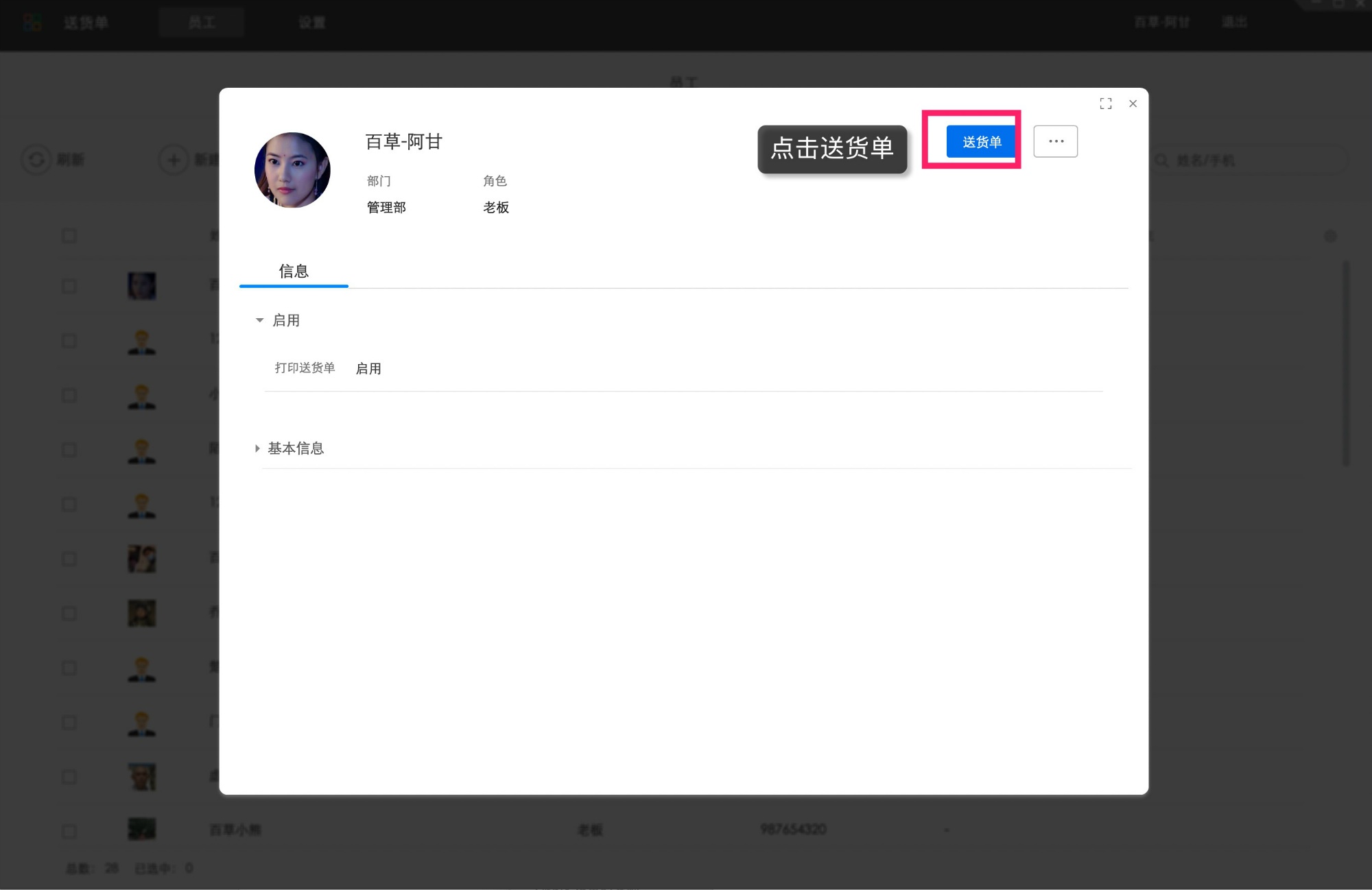
Task: Switch to the 信息 tab
Action: click(x=294, y=271)
